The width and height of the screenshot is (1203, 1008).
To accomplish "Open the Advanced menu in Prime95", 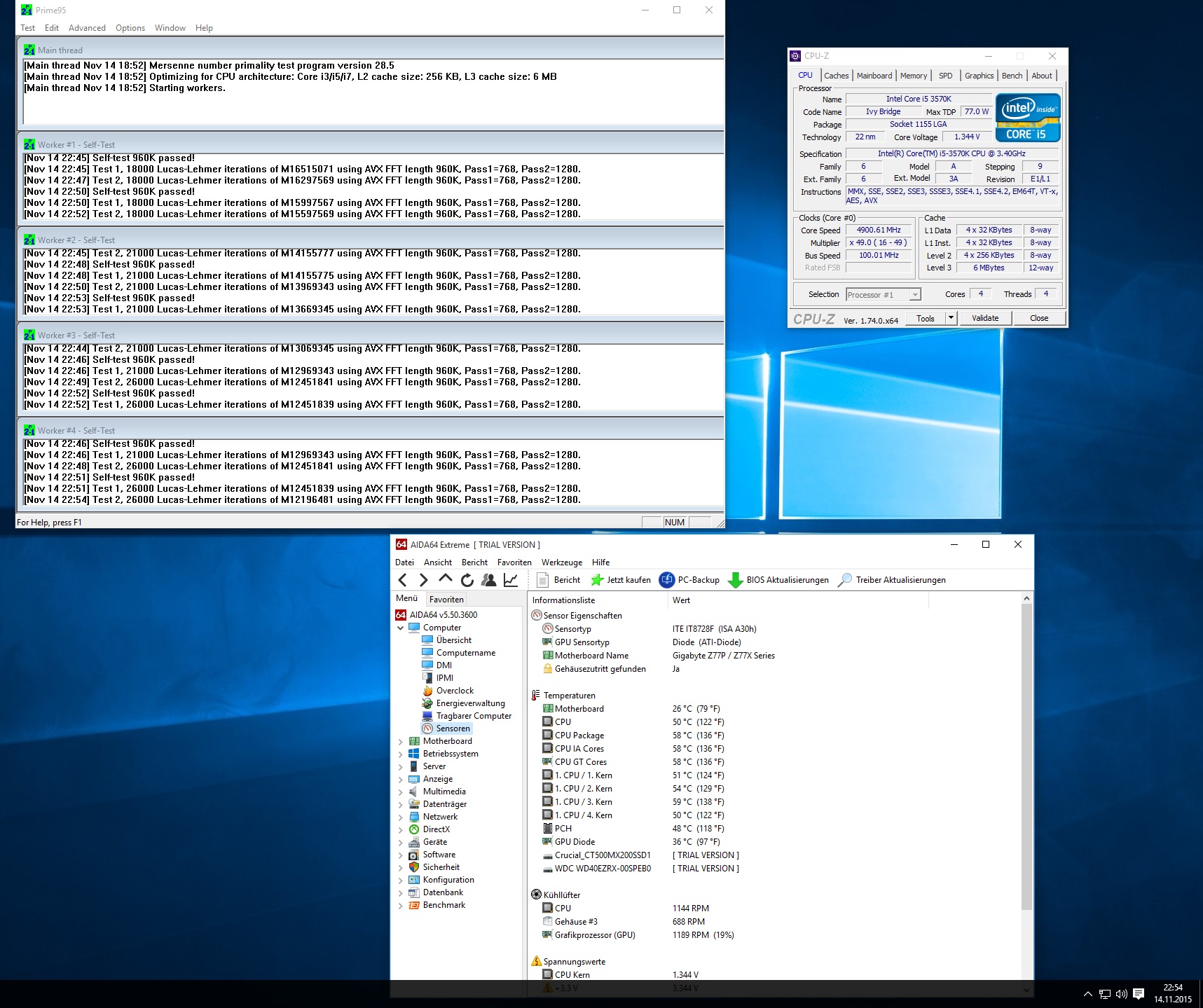I will [87, 28].
